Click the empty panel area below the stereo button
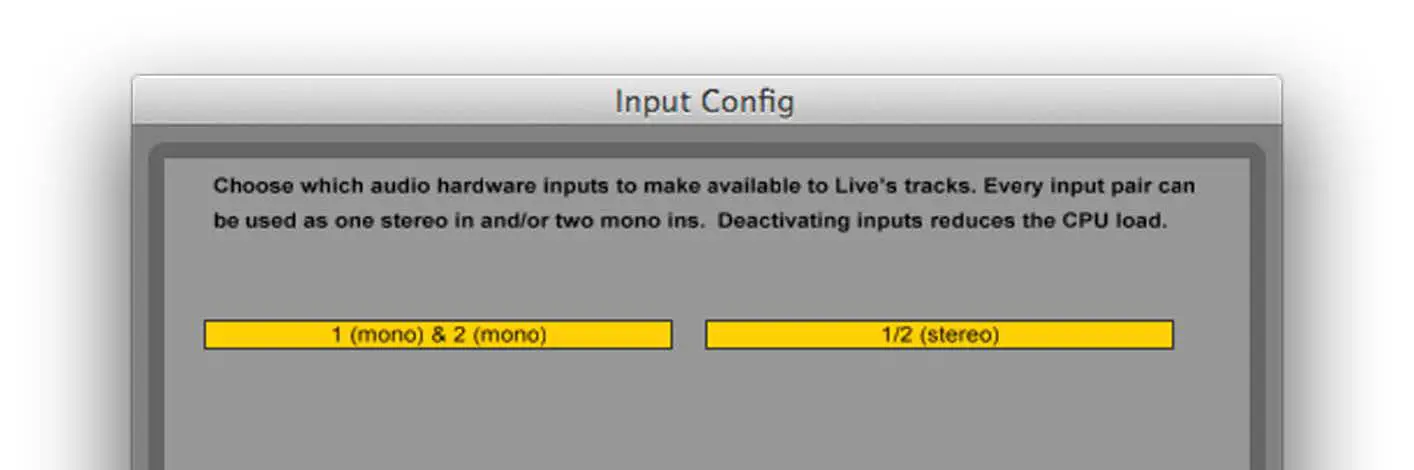 pos(939,410)
